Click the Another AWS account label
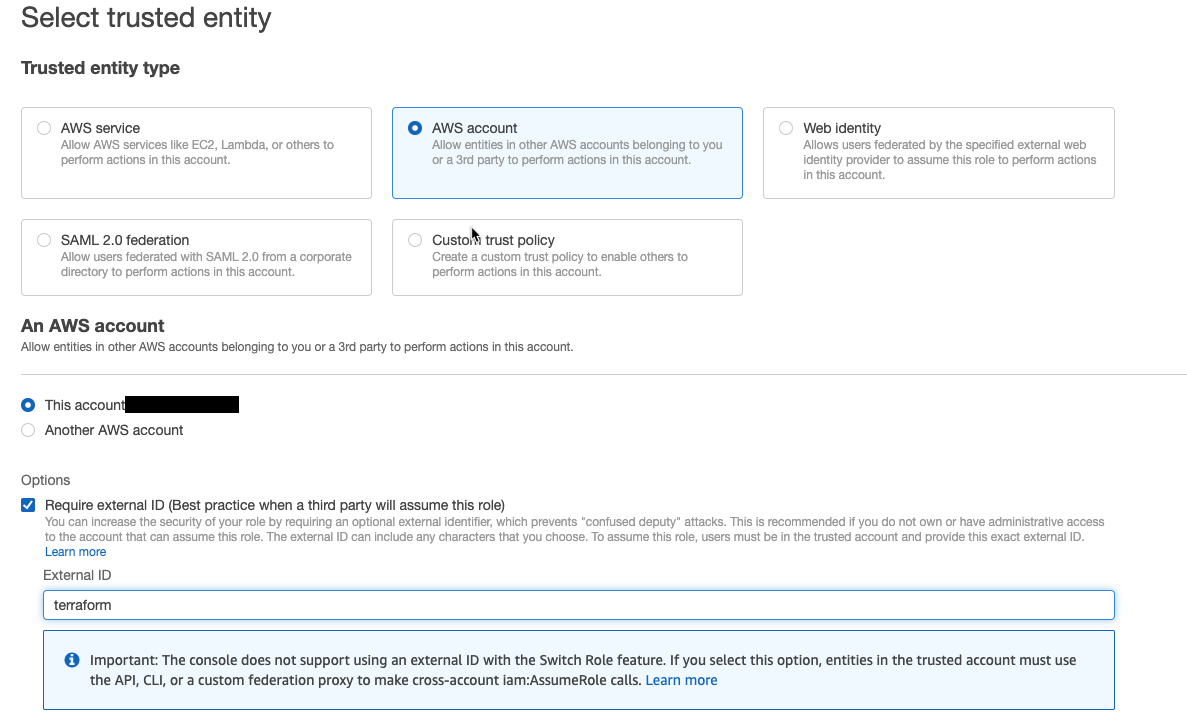The image size is (1187, 717). pos(114,430)
